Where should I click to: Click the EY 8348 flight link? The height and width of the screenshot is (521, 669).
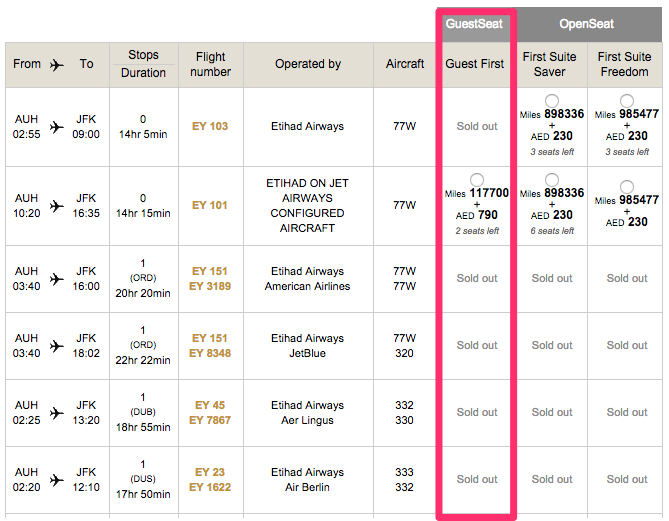[211, 354]
